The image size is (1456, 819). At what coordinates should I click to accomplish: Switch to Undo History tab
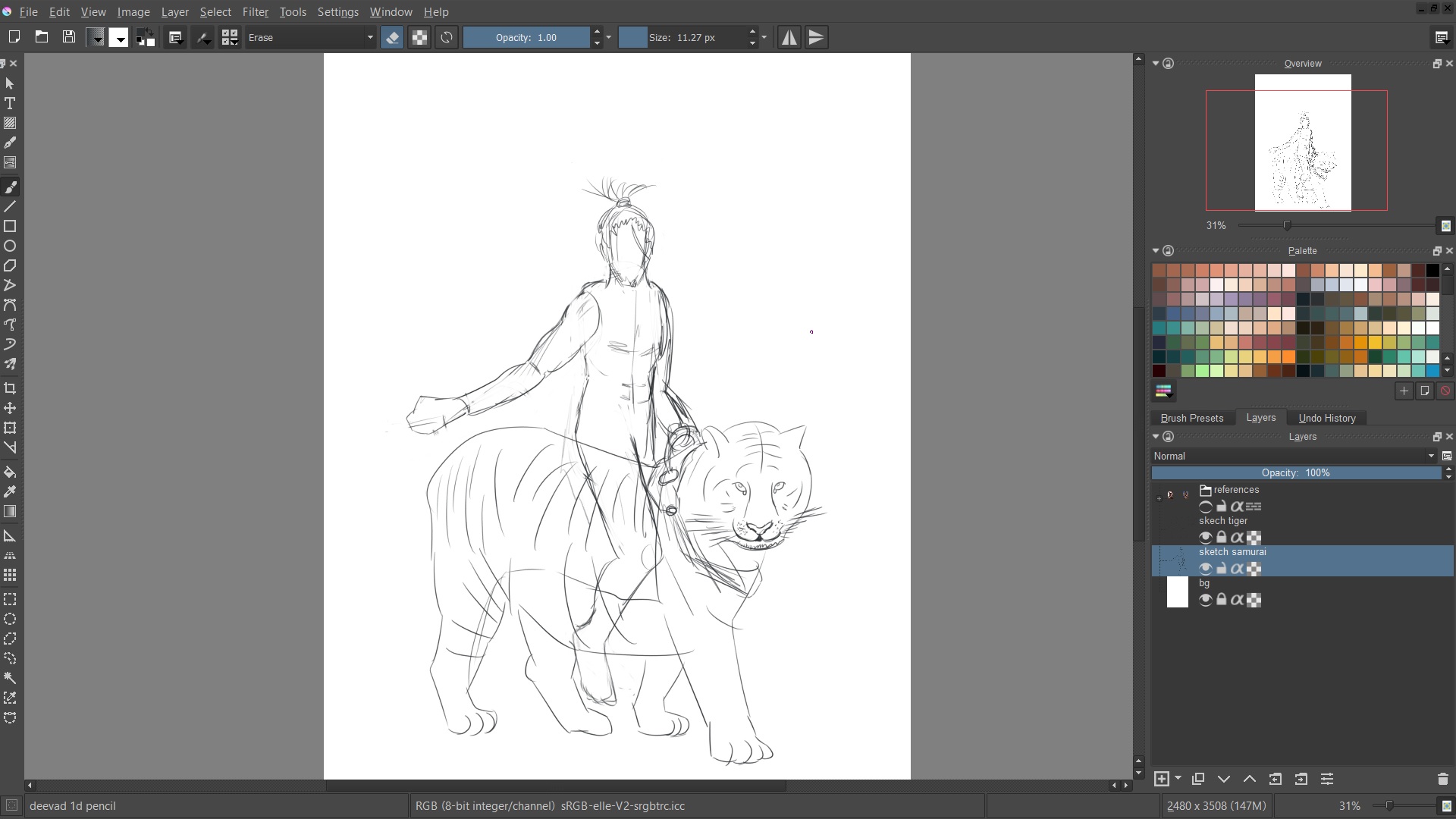(1326, 418)
